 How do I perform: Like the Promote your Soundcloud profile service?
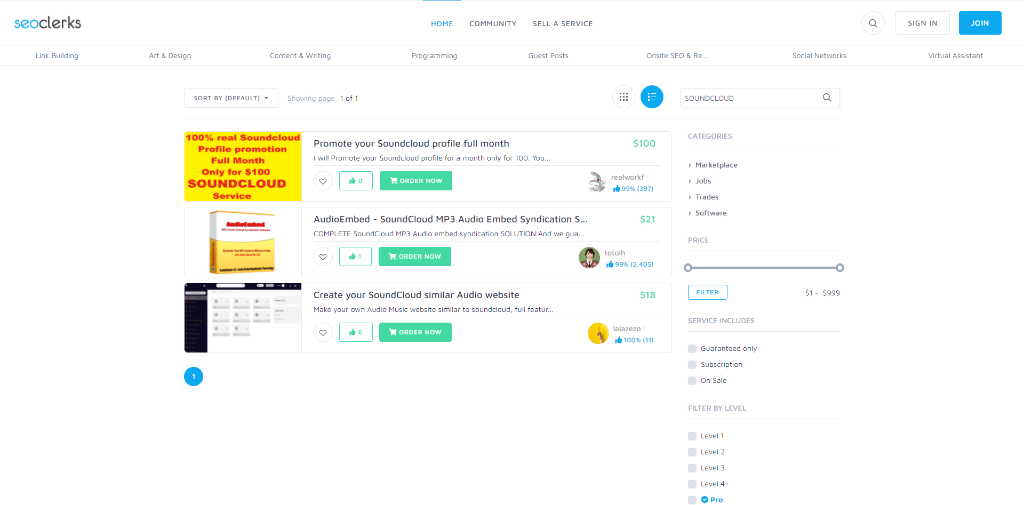click(355, 181)
